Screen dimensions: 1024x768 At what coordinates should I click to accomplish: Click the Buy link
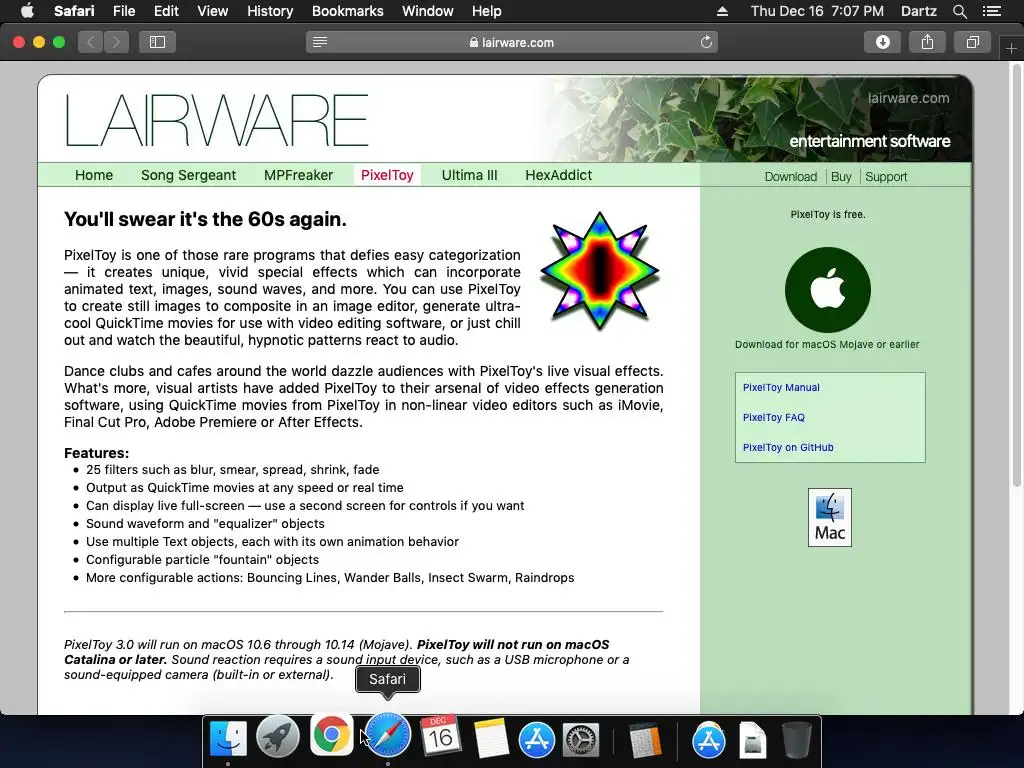pyautogui.click(x=841, y=177)
